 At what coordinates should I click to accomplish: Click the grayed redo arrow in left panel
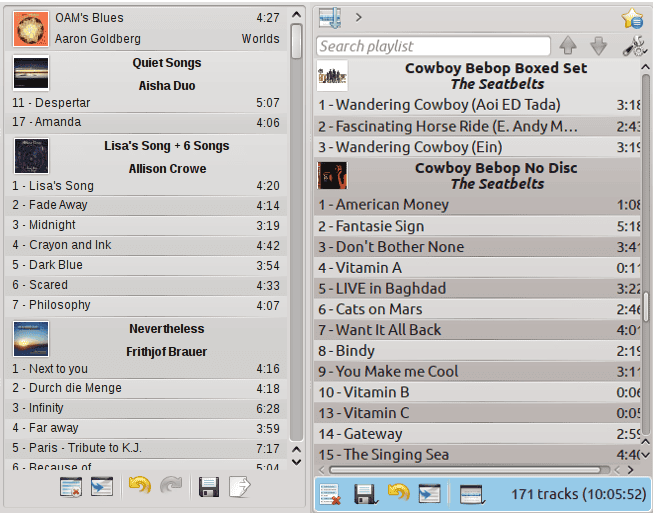click(171, 486)
